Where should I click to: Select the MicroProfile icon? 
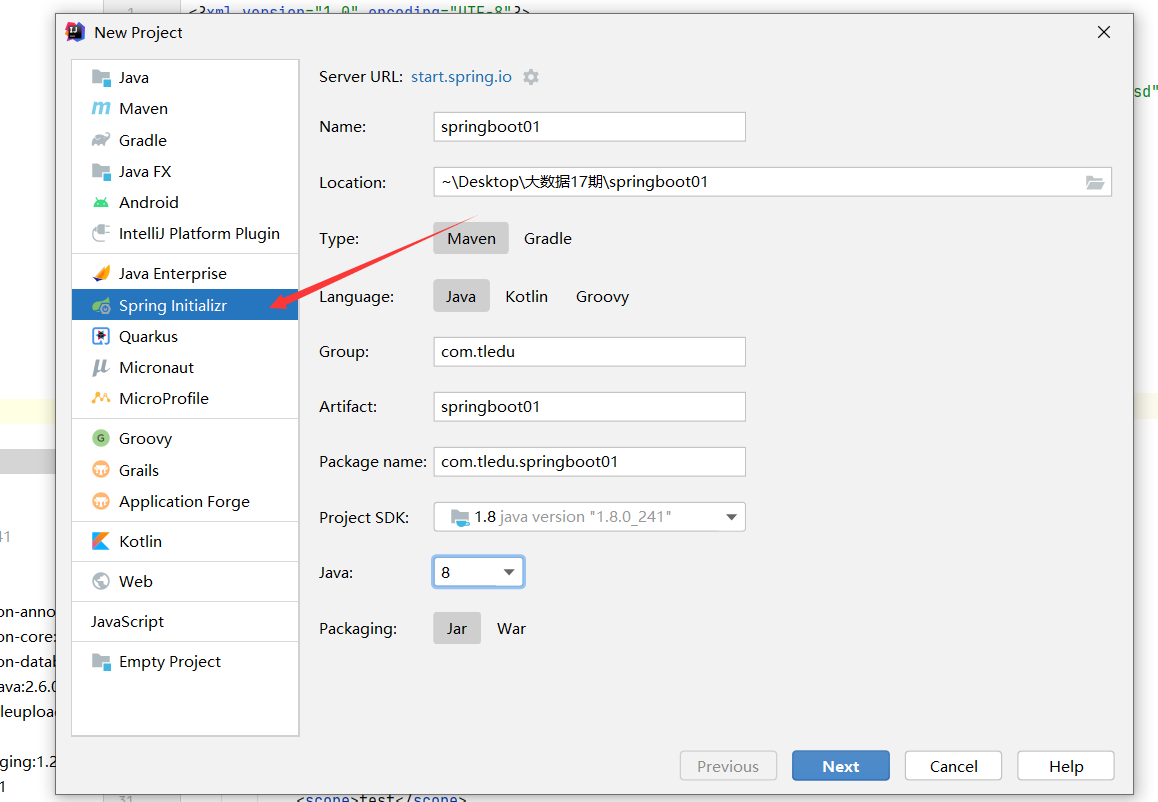[x=101, y=399]
